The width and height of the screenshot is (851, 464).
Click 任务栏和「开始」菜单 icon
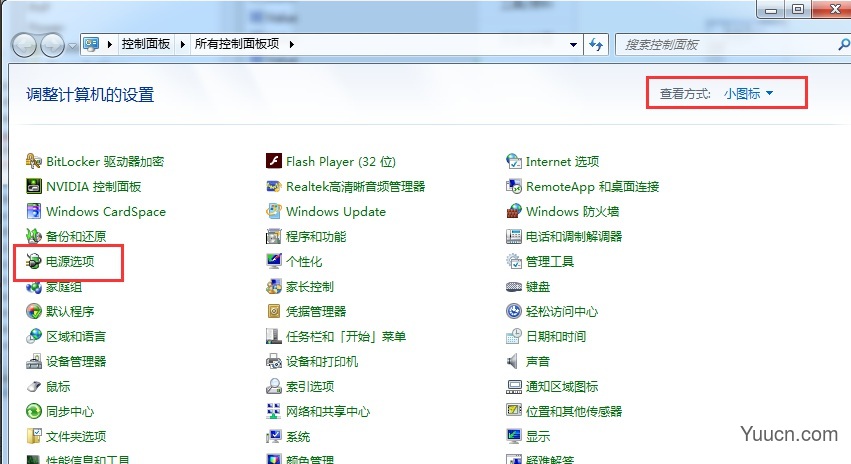coord(274,336)
